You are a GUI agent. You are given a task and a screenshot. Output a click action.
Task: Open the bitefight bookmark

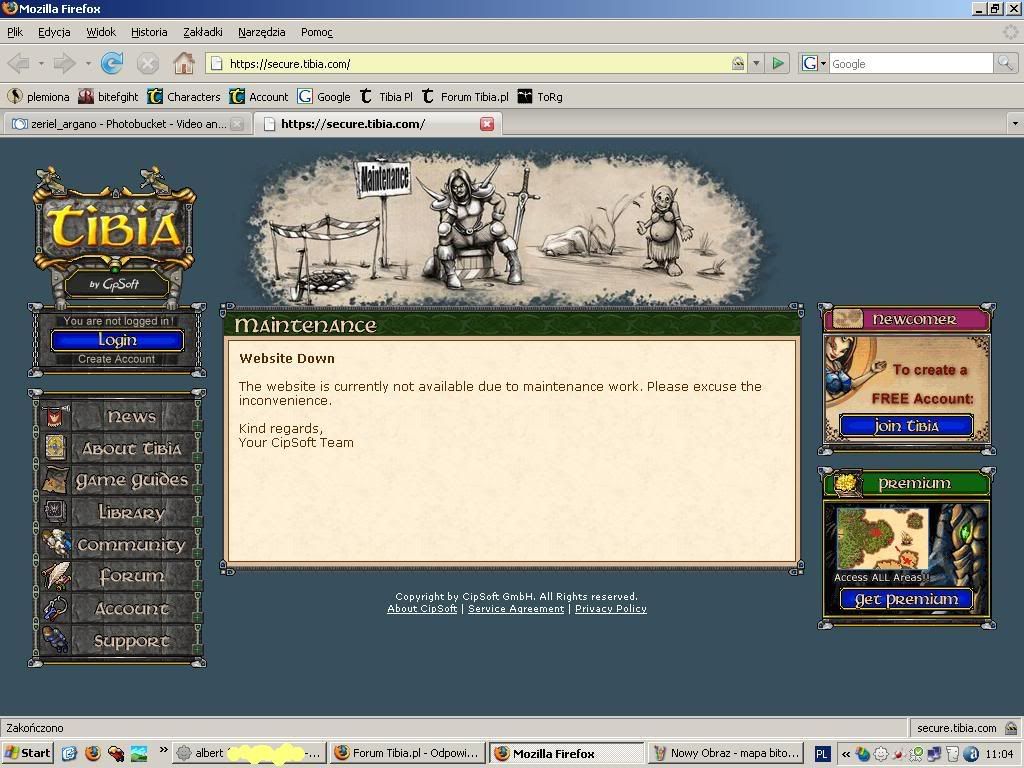[108, 97]
